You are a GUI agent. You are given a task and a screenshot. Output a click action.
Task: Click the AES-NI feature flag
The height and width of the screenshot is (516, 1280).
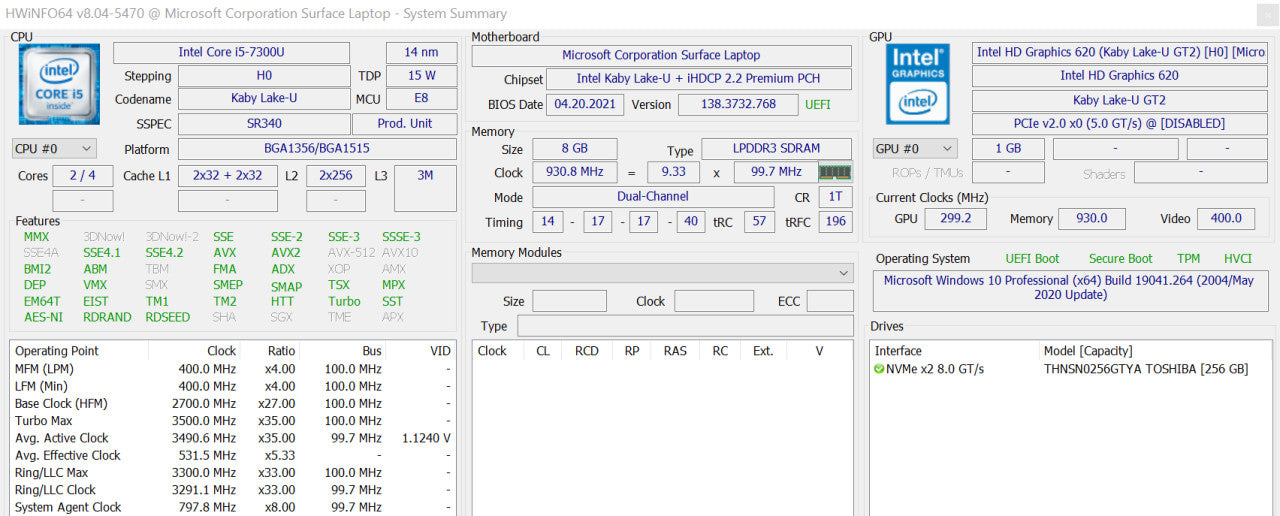click(43, 317)
